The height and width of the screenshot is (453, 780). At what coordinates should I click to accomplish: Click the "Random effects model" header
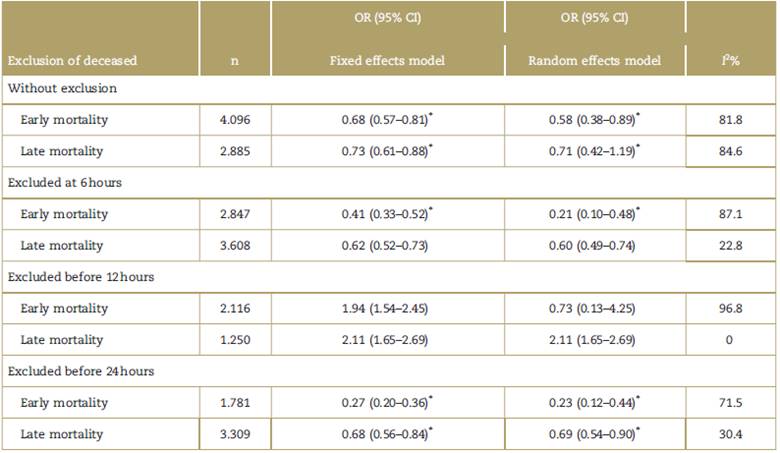point(595,61)
